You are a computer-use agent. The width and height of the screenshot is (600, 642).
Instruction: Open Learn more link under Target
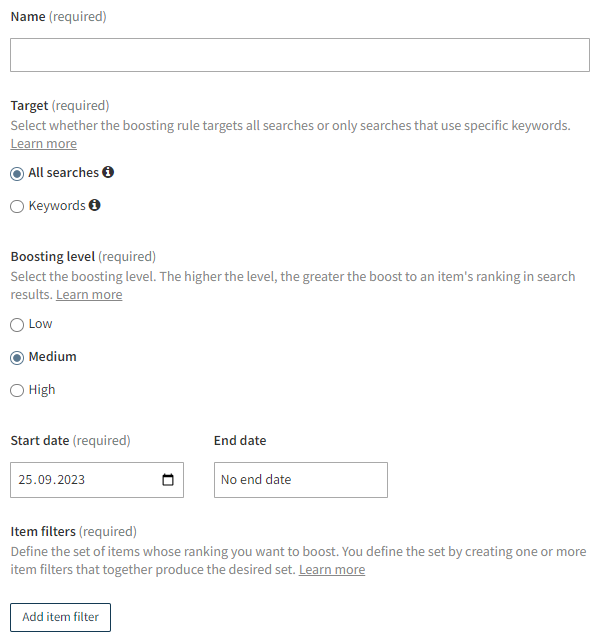point(43,144)
